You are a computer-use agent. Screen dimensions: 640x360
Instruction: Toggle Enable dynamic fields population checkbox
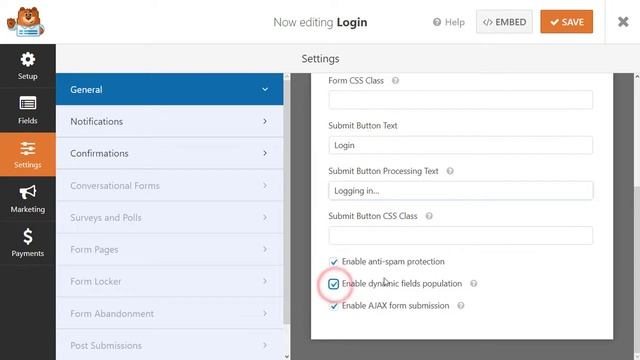pyautogui.click(x=333, y=284)
